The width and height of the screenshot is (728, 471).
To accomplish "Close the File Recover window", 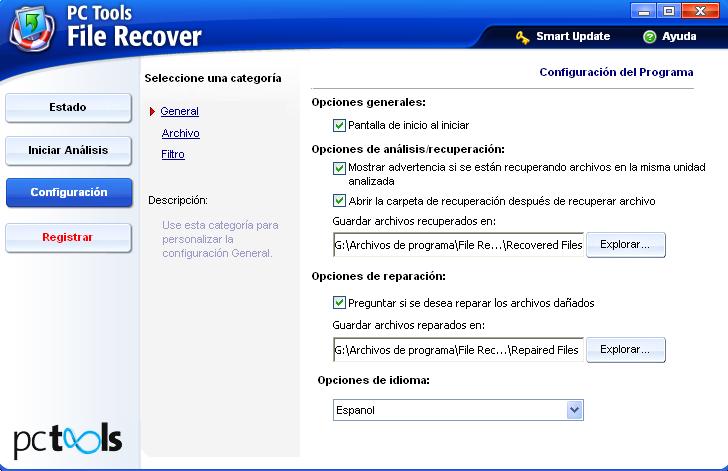I will pos(700,11).
